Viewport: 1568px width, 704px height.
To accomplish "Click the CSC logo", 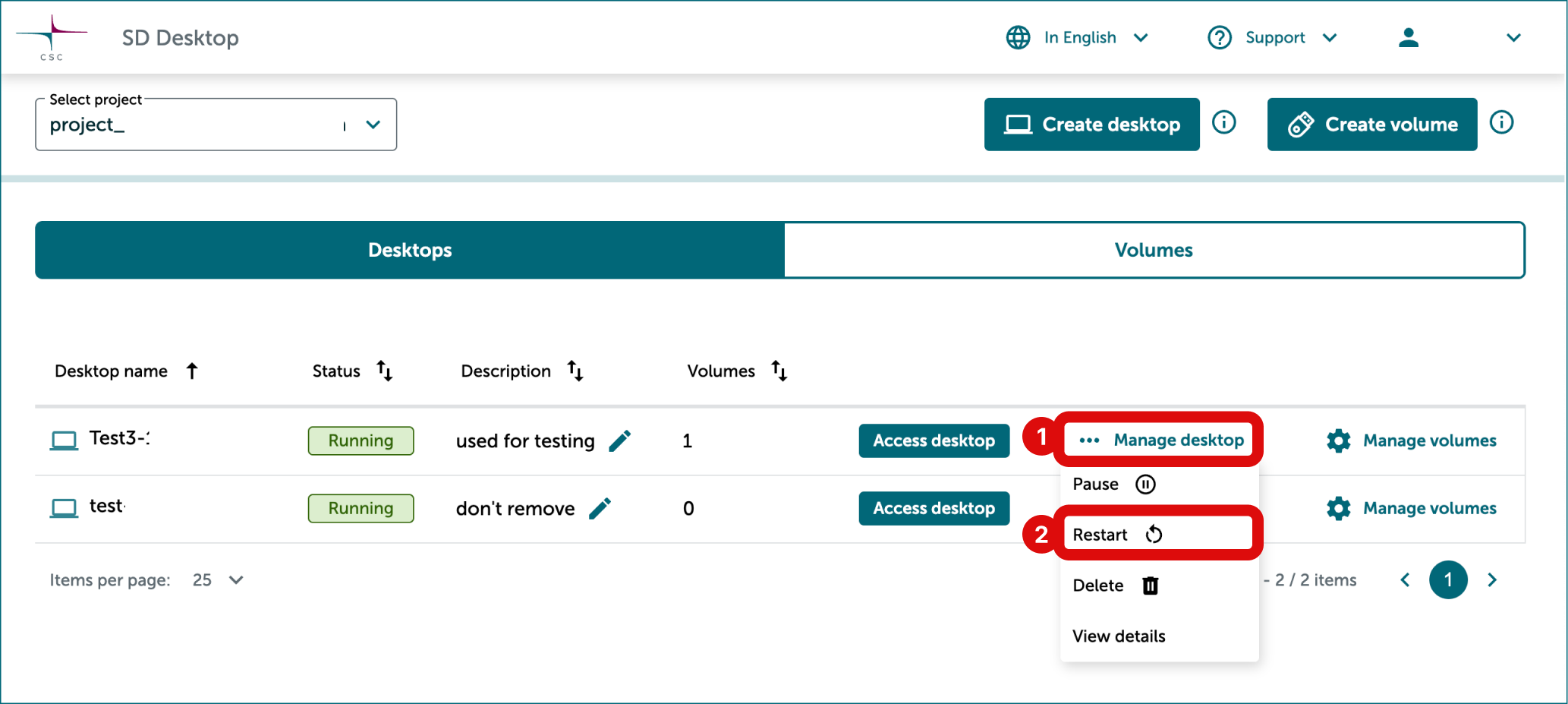I will coord(52,37).
